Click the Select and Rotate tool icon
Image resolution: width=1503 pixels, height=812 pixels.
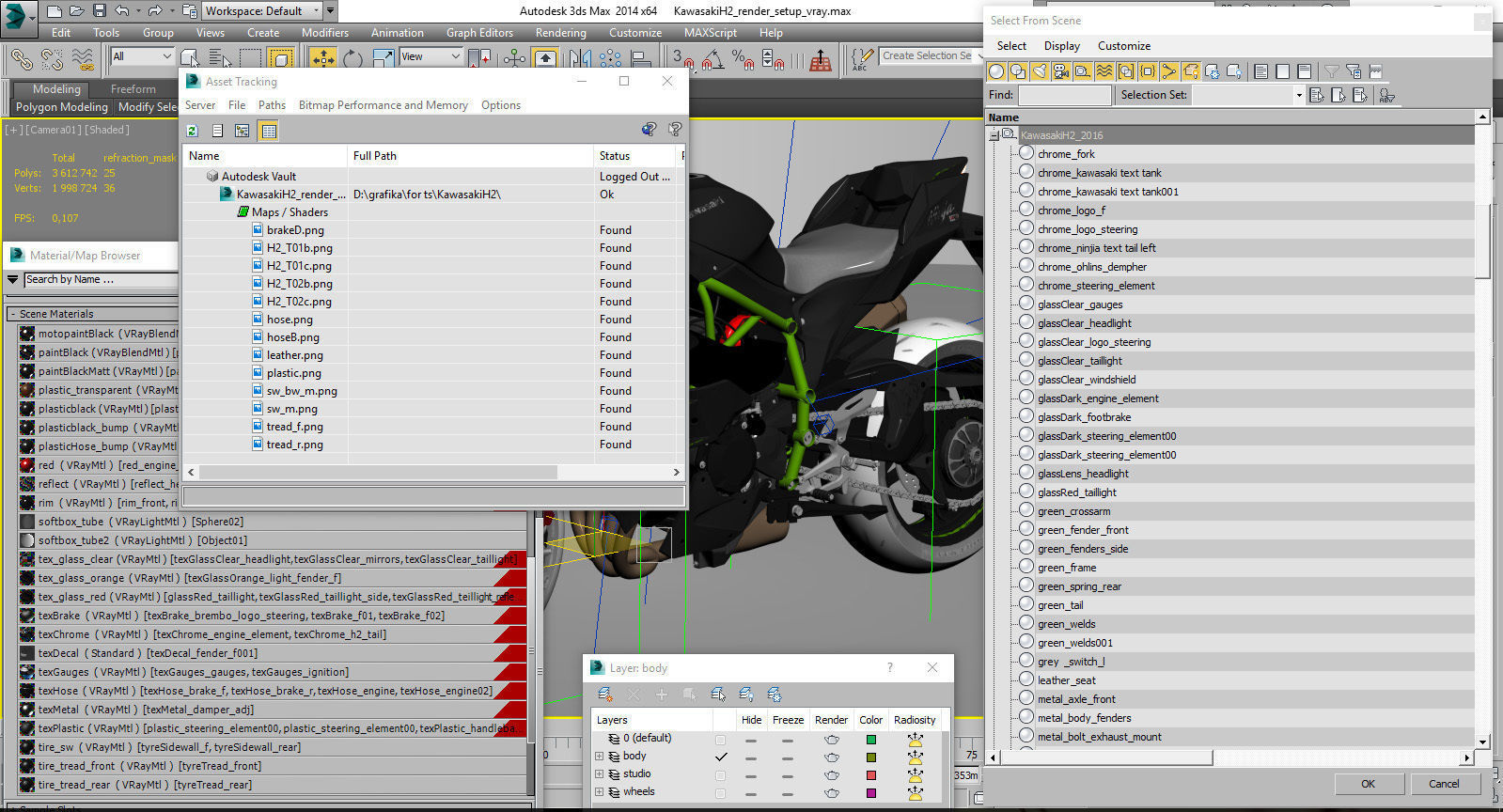point(352,58)
